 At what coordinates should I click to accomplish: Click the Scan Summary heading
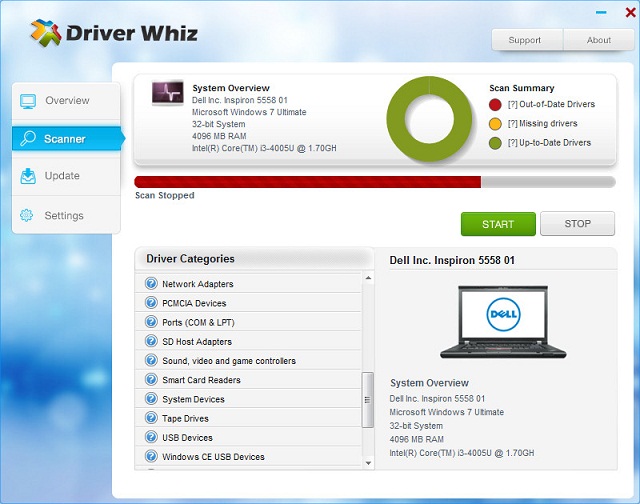(x=522, y=88)
